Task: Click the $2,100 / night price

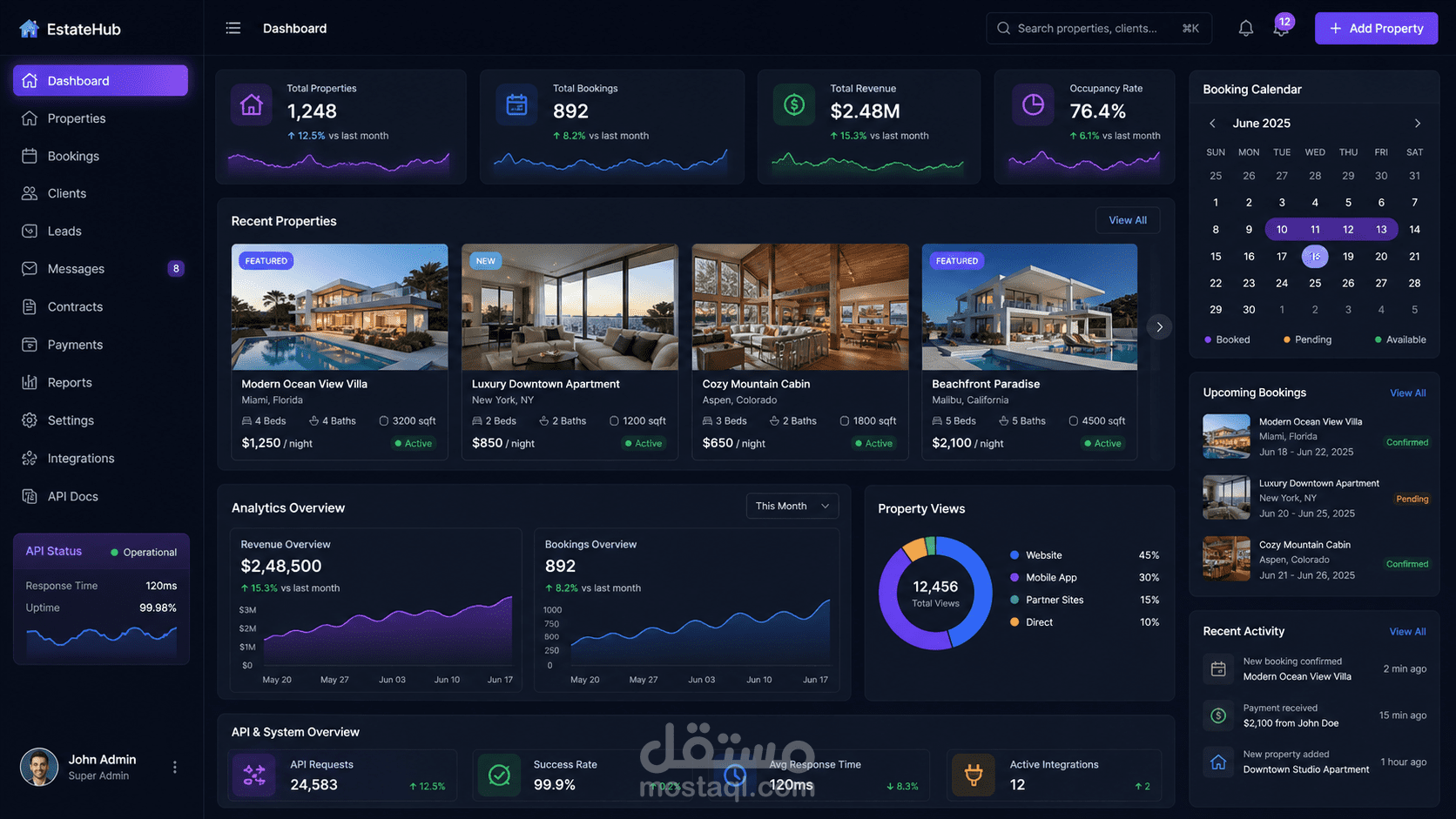Action: 967,444
